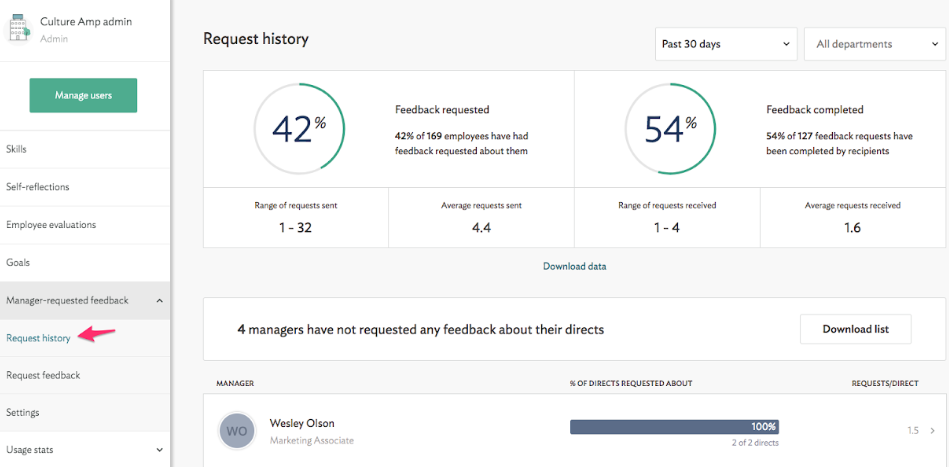Click the Culture Amp admin building icon
The height and width of the screenshot is (467, 949).
(x=18, y=29)
